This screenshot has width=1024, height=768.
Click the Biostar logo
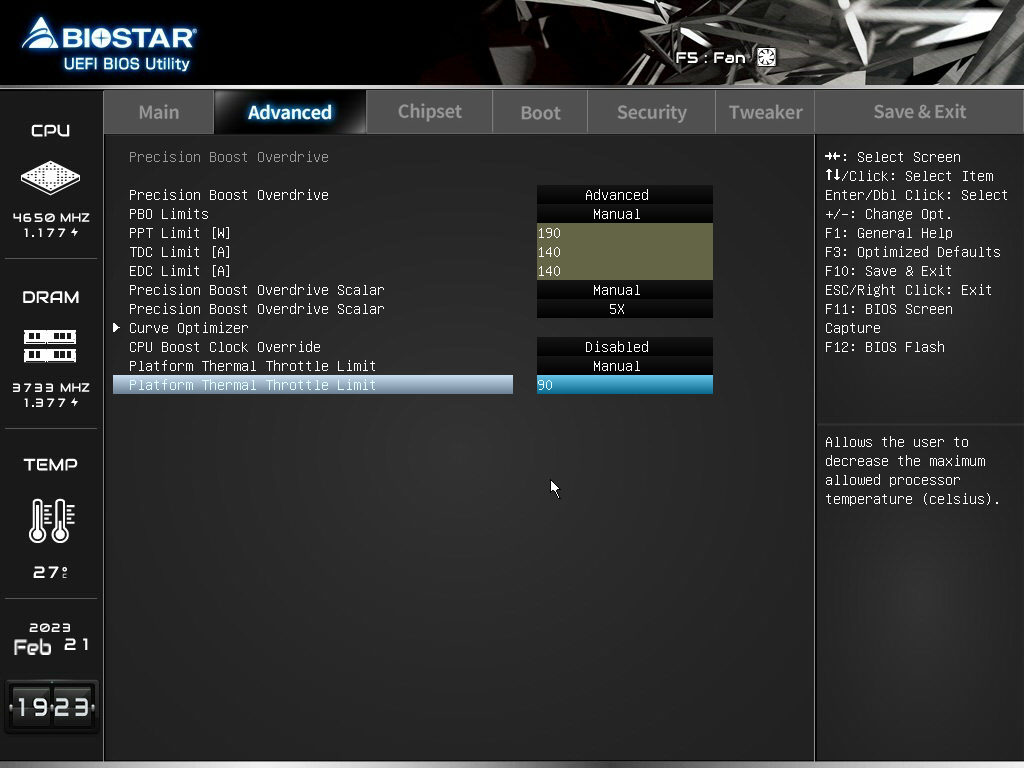[109, 43]
